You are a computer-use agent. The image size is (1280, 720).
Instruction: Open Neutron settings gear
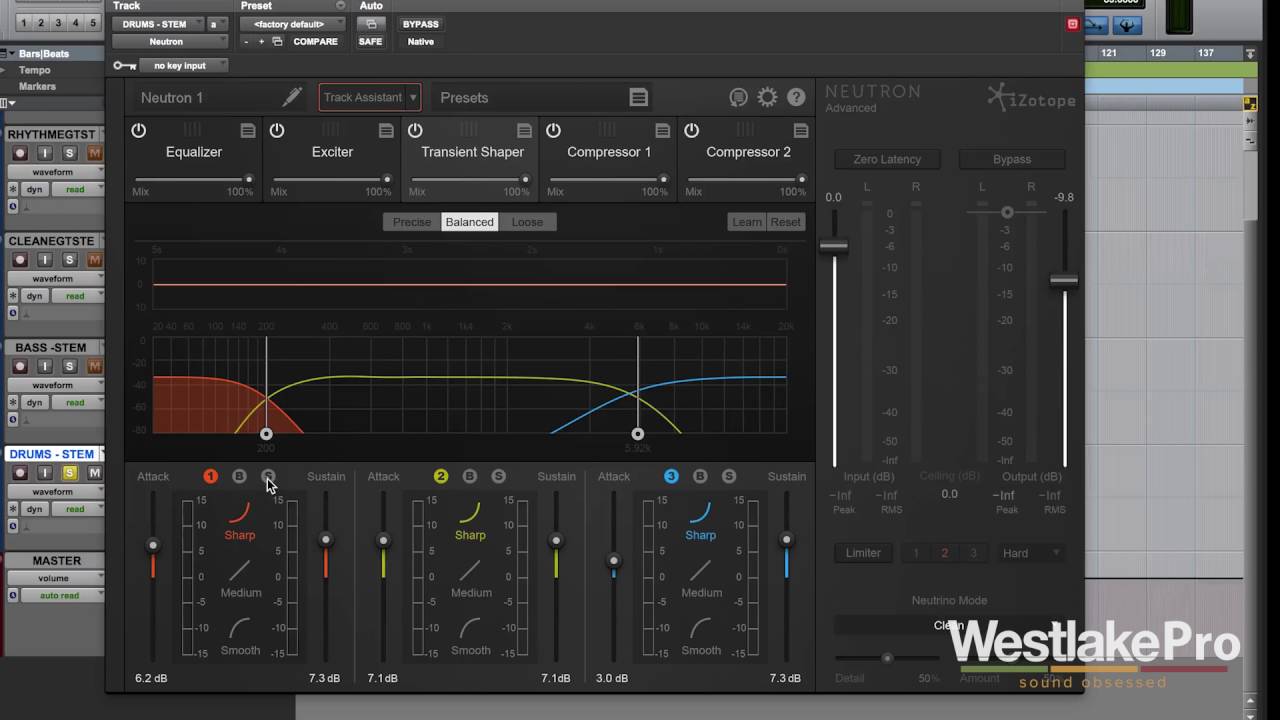tap(767, 97)
